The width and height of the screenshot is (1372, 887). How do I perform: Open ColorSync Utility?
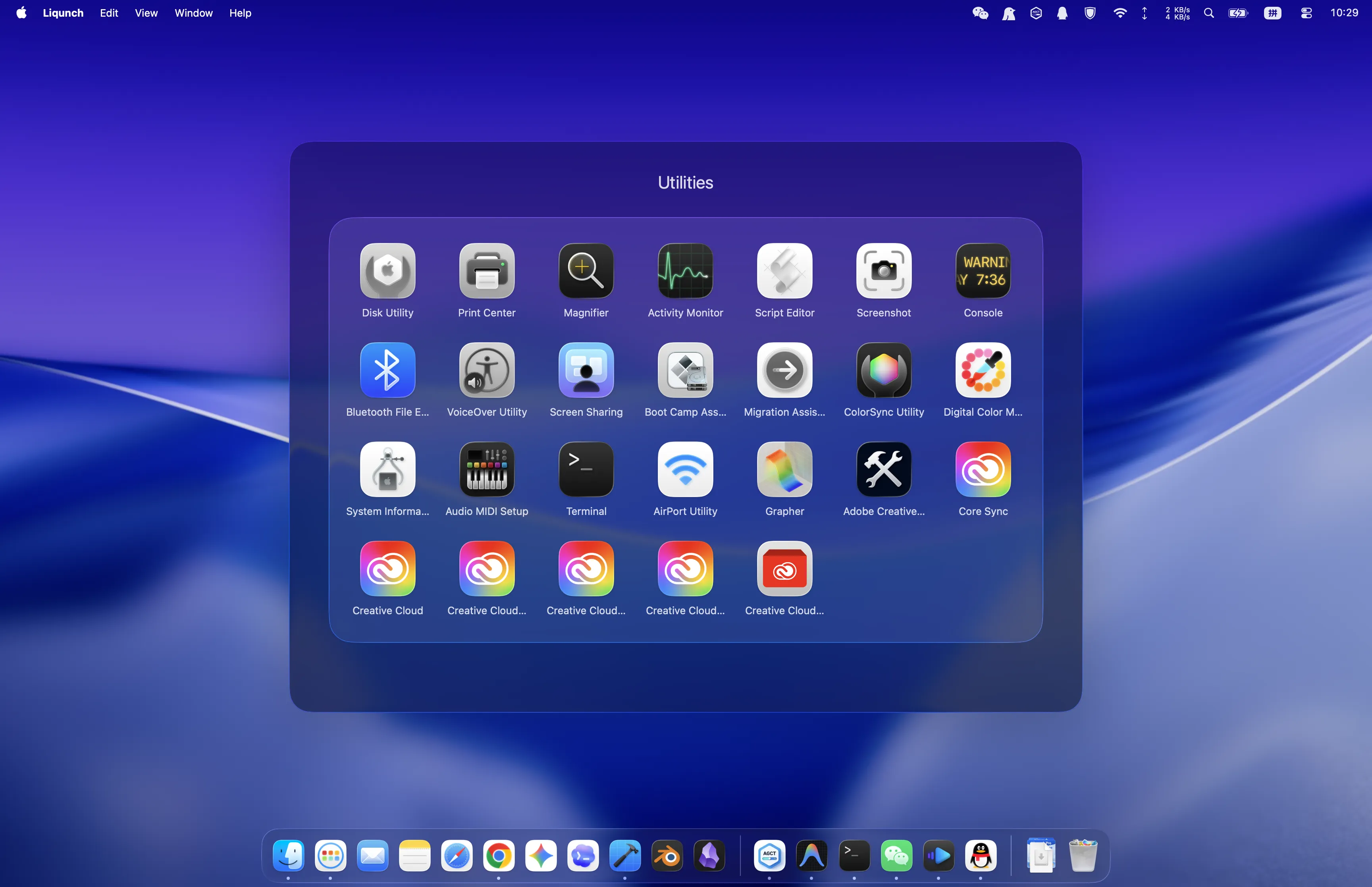coord(884,370)
